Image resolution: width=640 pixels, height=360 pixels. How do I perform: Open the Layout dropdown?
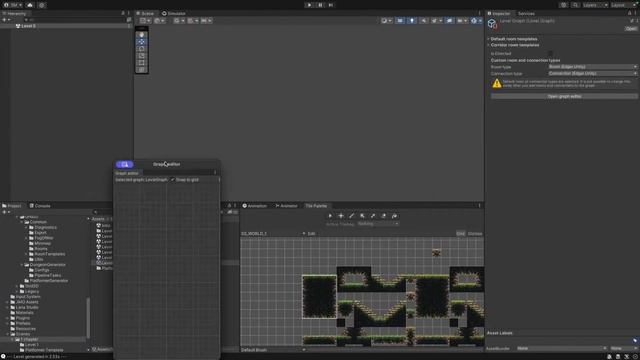(624, 5)
